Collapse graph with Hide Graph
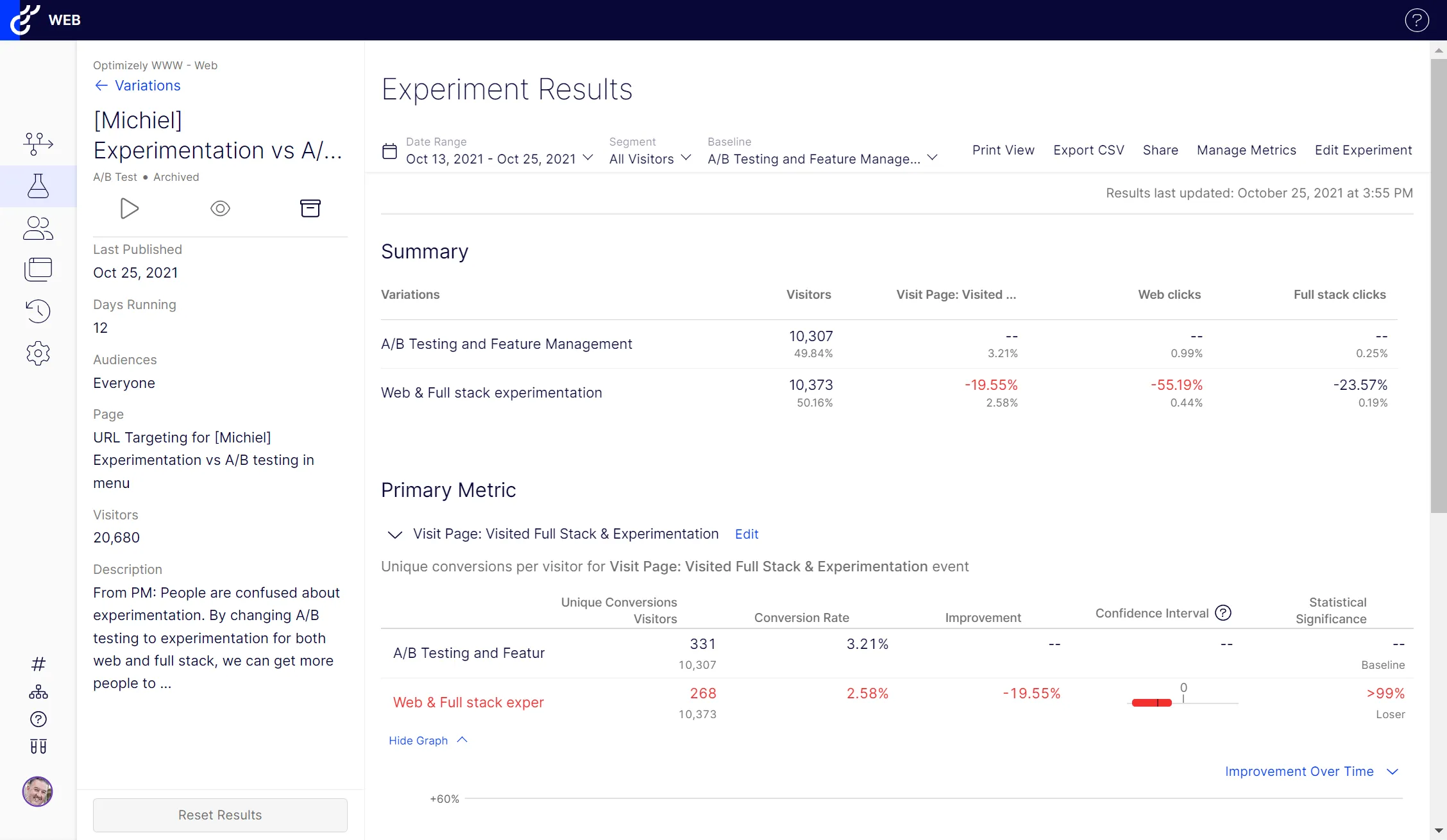Screen dimensions: 1447x840 [428, 741]
